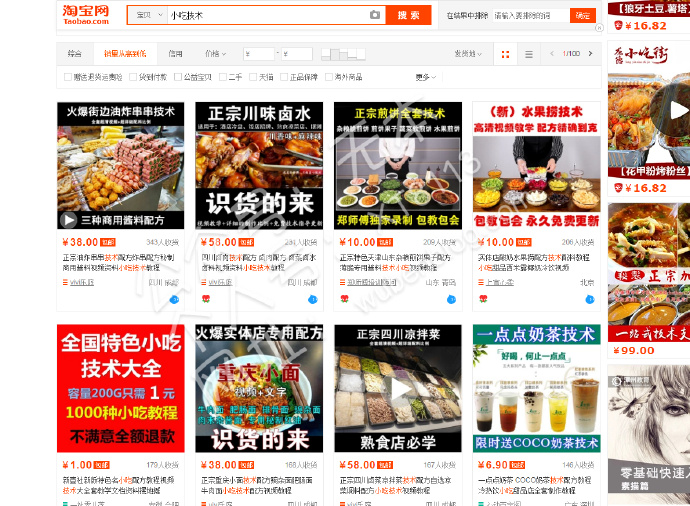The image size is (690, 506).
Task: Switch to list view layout
Action: 529,54
